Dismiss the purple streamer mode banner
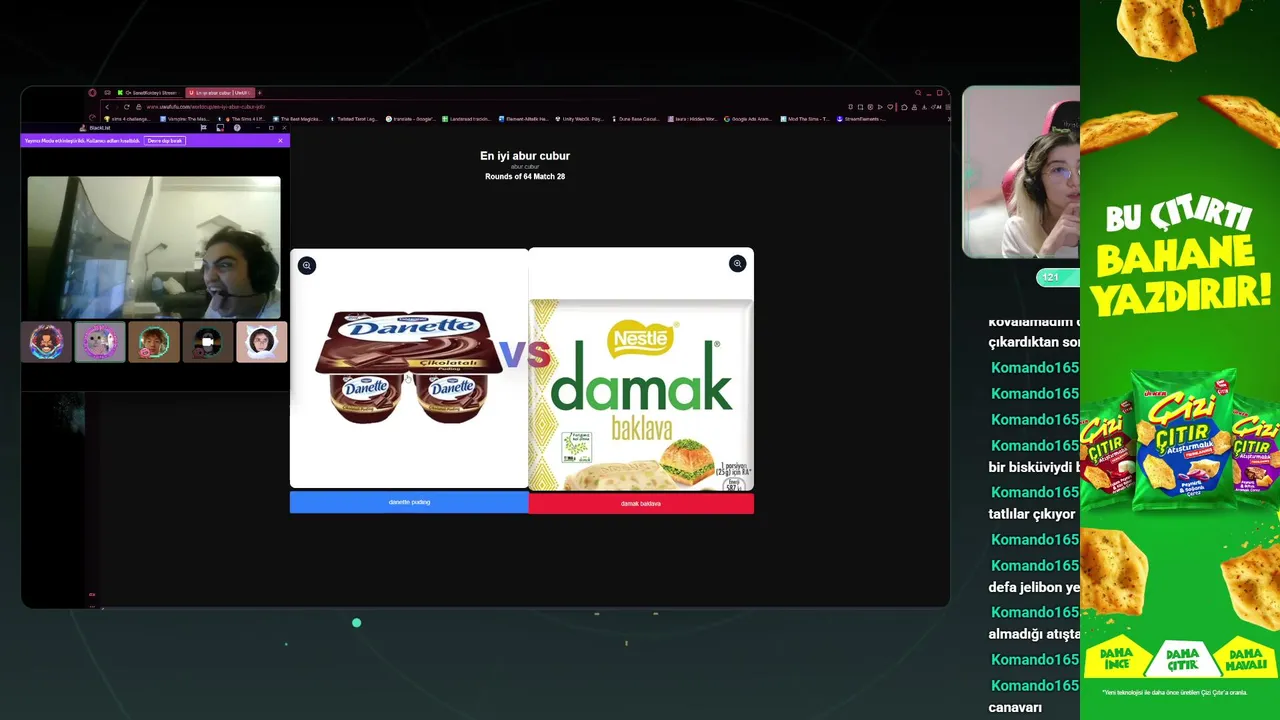1280x720 pixels. [x=280, y=141]
